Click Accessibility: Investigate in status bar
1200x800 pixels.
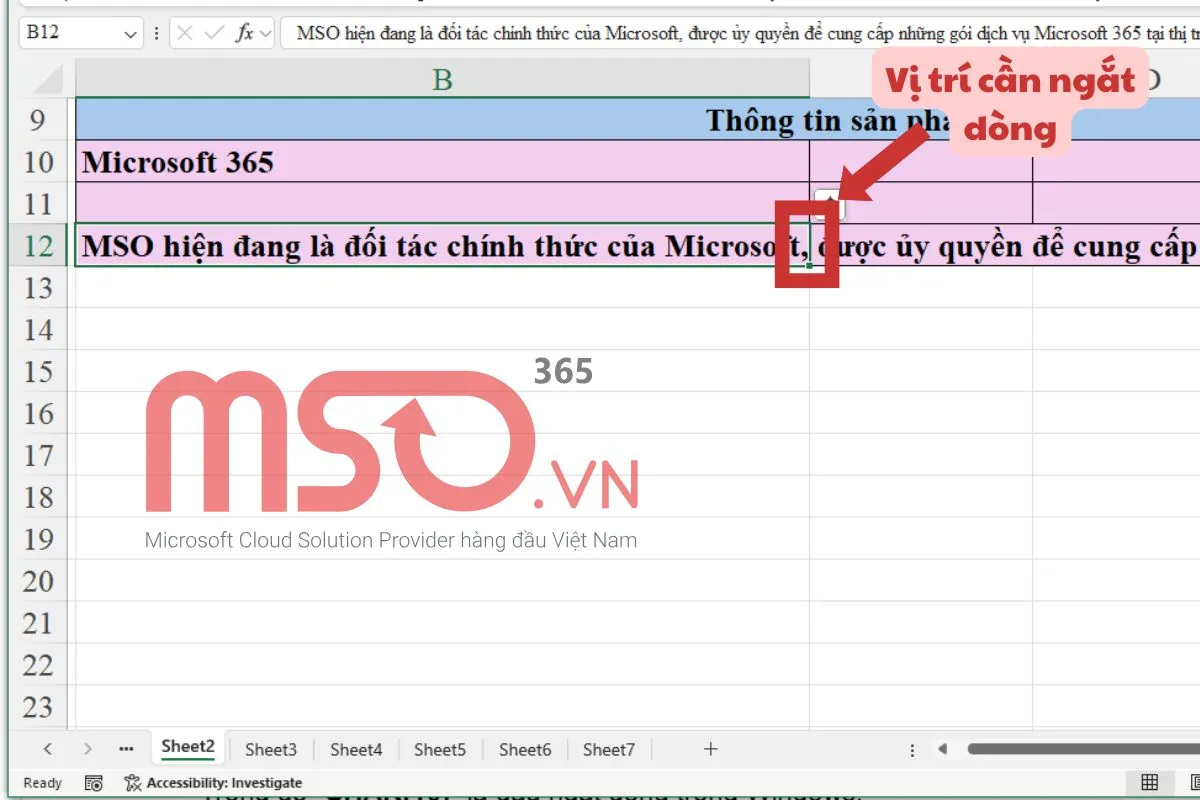(213, 783)
